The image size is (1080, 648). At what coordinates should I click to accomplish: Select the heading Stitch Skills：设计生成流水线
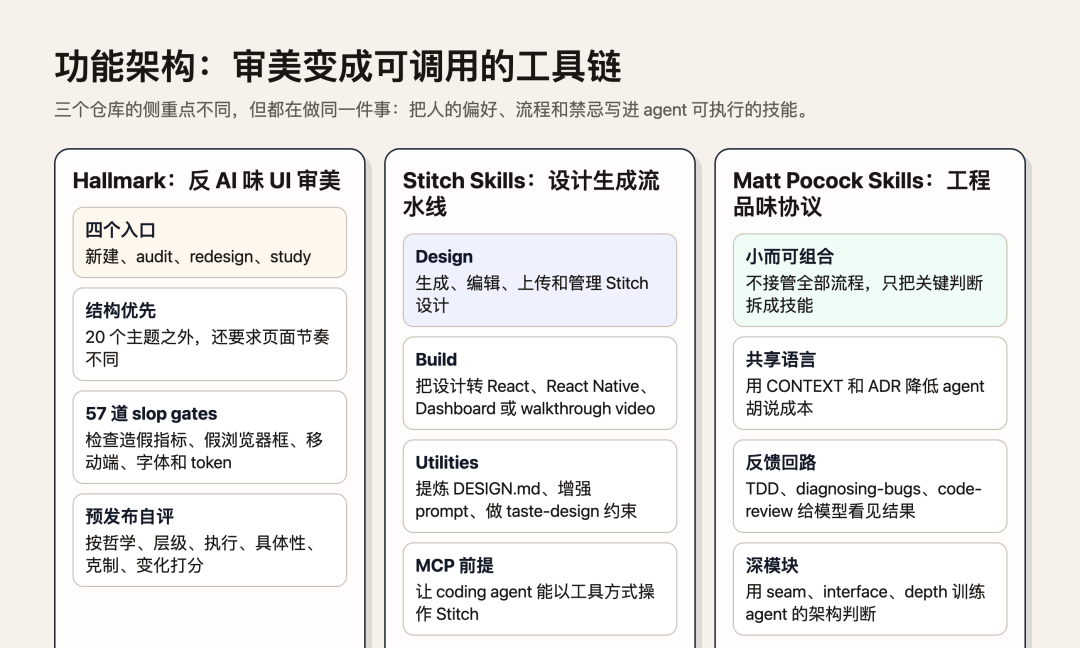pyautogui.click(x=531, y=194)
